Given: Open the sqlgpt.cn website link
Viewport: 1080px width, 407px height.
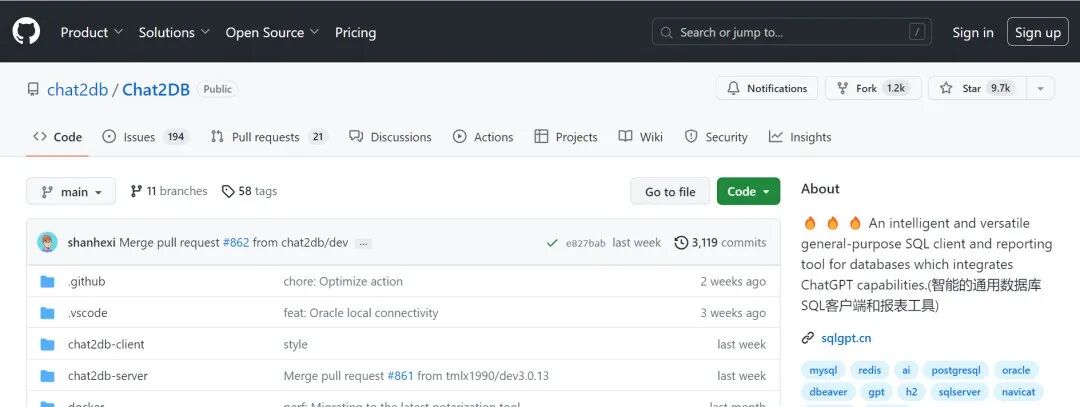Looking at the screenshot, I should point(846,338).
